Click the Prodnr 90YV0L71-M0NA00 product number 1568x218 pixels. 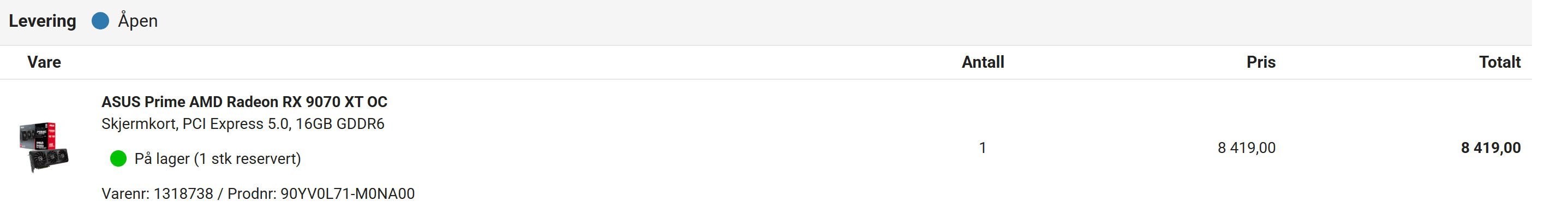321,193
